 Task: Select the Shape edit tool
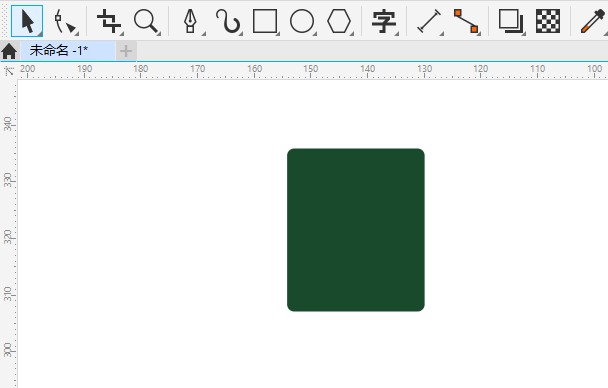[x=64, y=21]
